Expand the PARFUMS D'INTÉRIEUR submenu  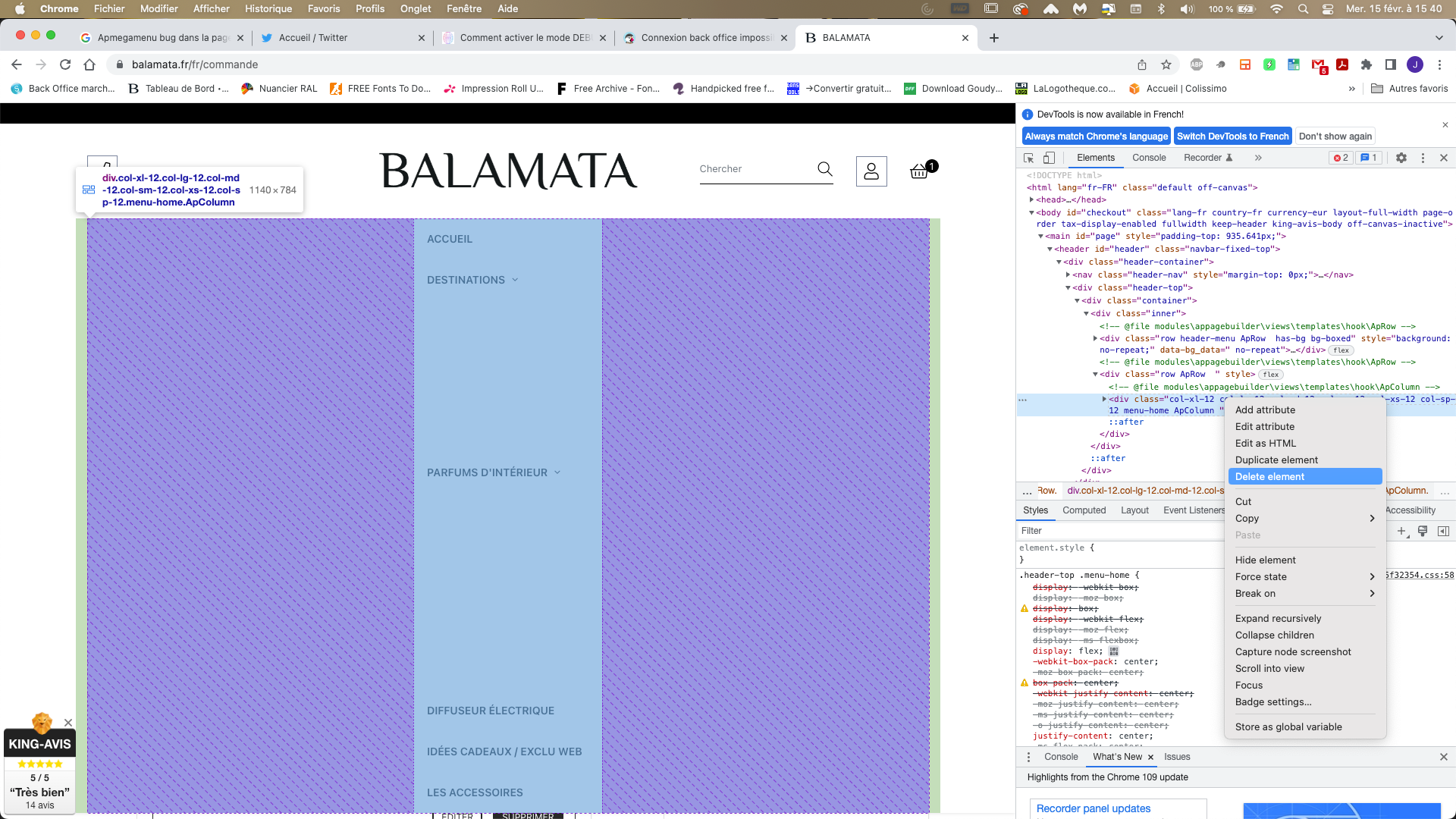[557, 472]
